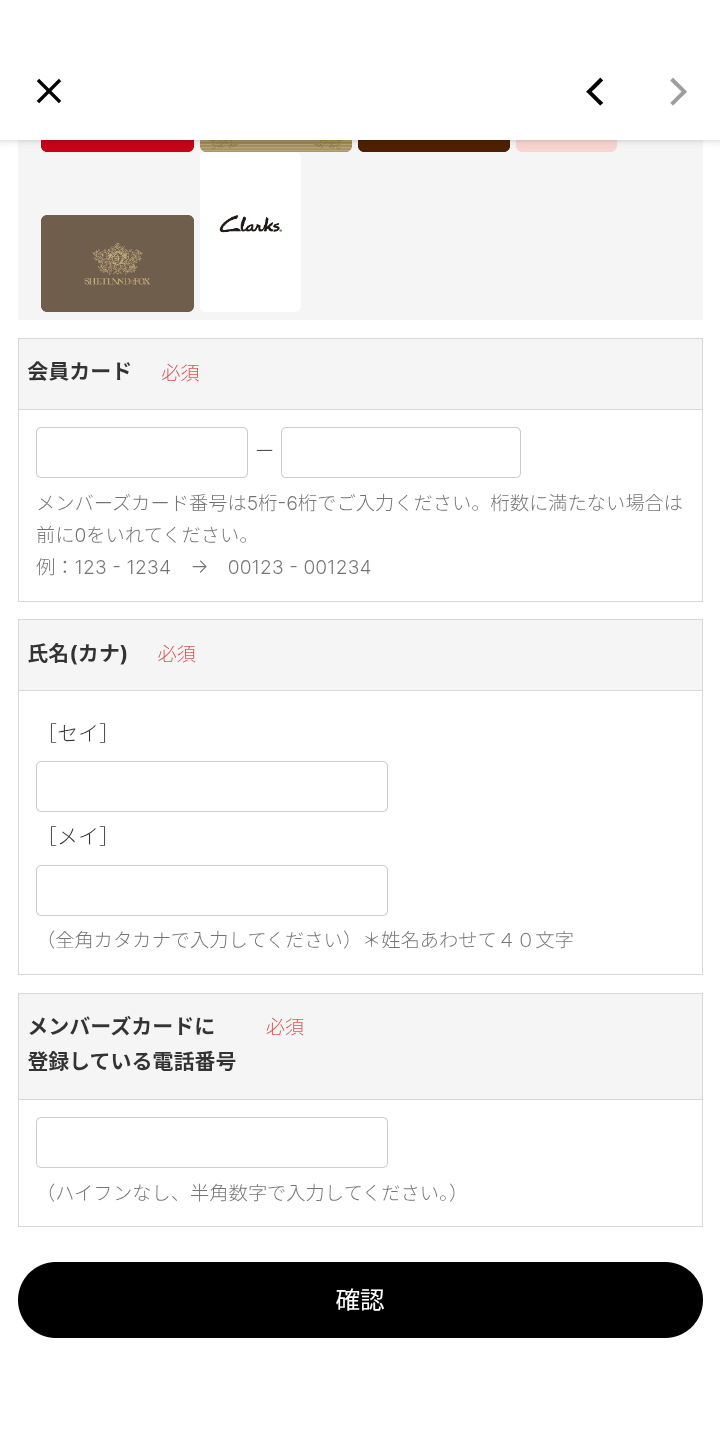Tap the 必須 label beside 会員カード

click(180, 372)
